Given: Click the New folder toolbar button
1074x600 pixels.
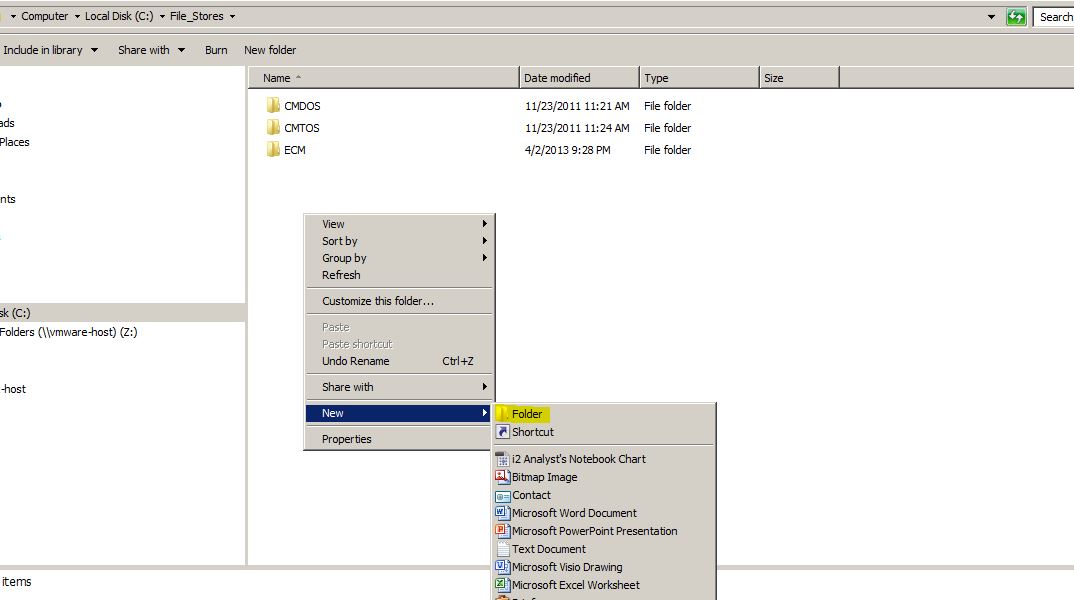Looking at the screenshot, I should [270, 49].
